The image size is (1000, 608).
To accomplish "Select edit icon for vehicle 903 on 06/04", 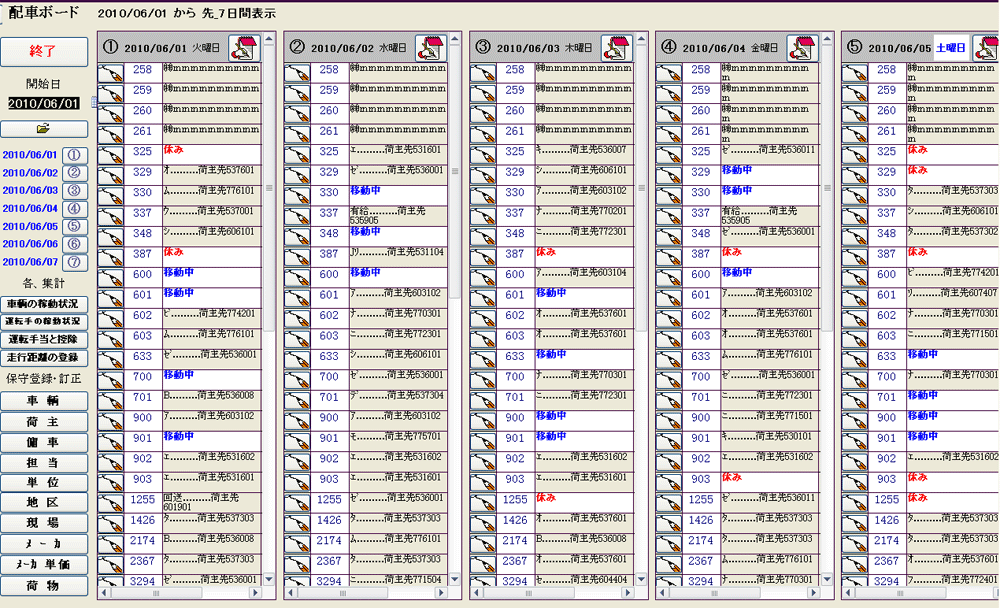I will point(669,479).
